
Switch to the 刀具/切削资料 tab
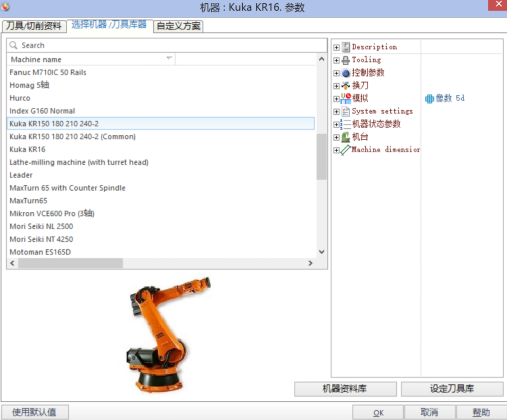point(34,26)
